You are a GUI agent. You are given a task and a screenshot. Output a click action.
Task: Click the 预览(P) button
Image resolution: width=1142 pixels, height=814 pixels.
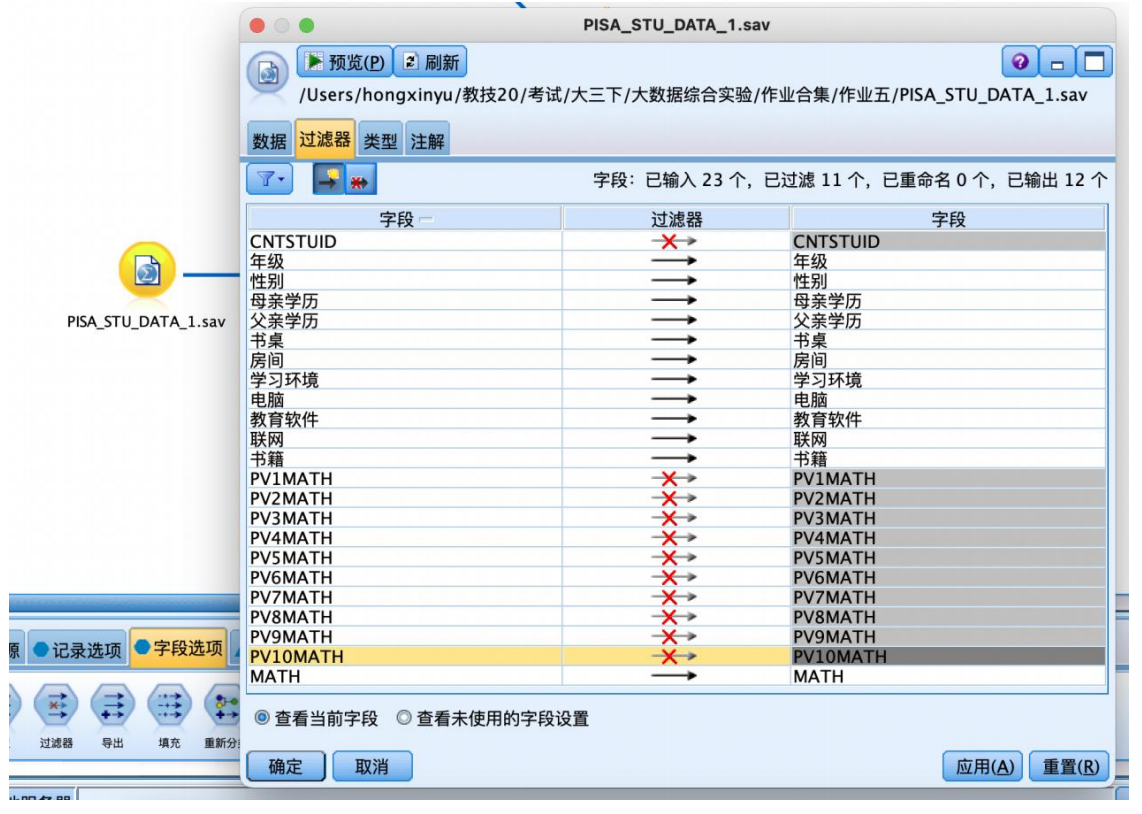(x=345, y=62)
